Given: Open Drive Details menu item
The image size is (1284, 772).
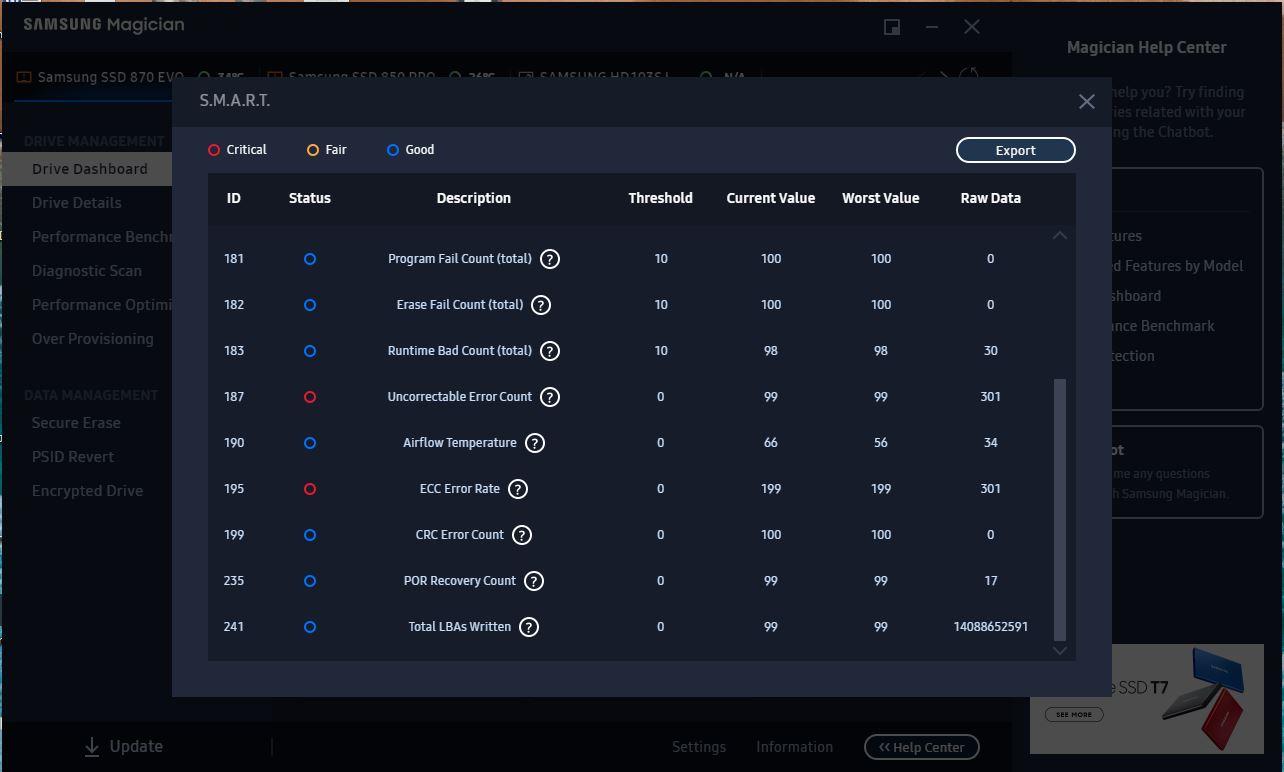Looking at the screenshot, I should [77, 203].
